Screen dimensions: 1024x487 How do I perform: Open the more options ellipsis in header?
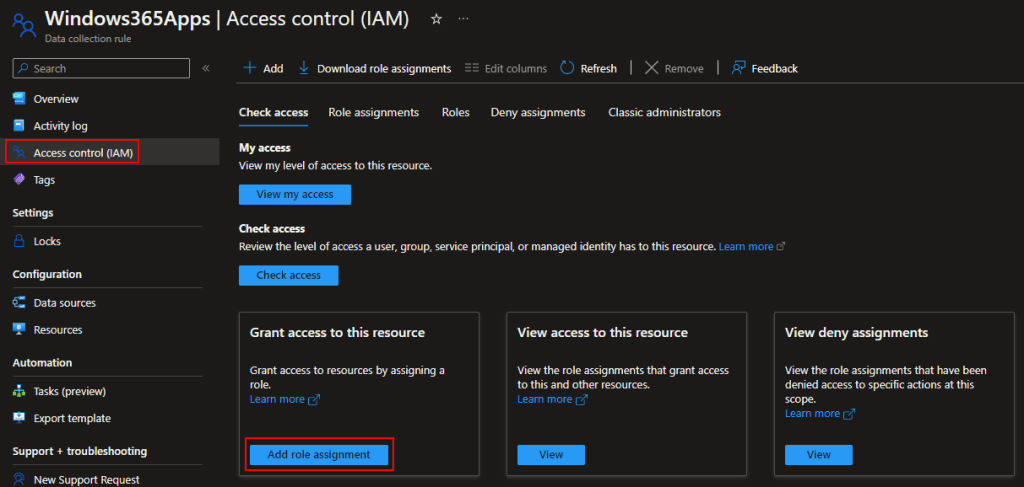462,19
